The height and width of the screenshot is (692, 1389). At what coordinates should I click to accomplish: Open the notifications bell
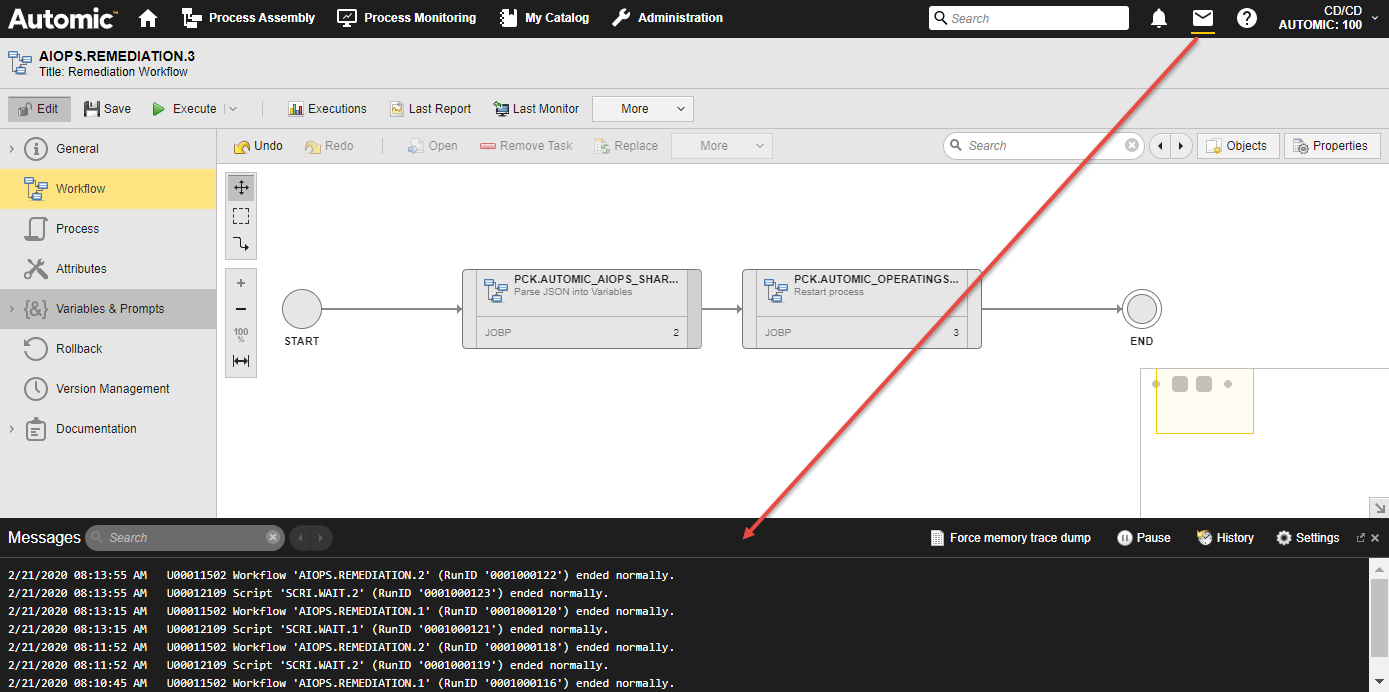tap(1159, 18)
